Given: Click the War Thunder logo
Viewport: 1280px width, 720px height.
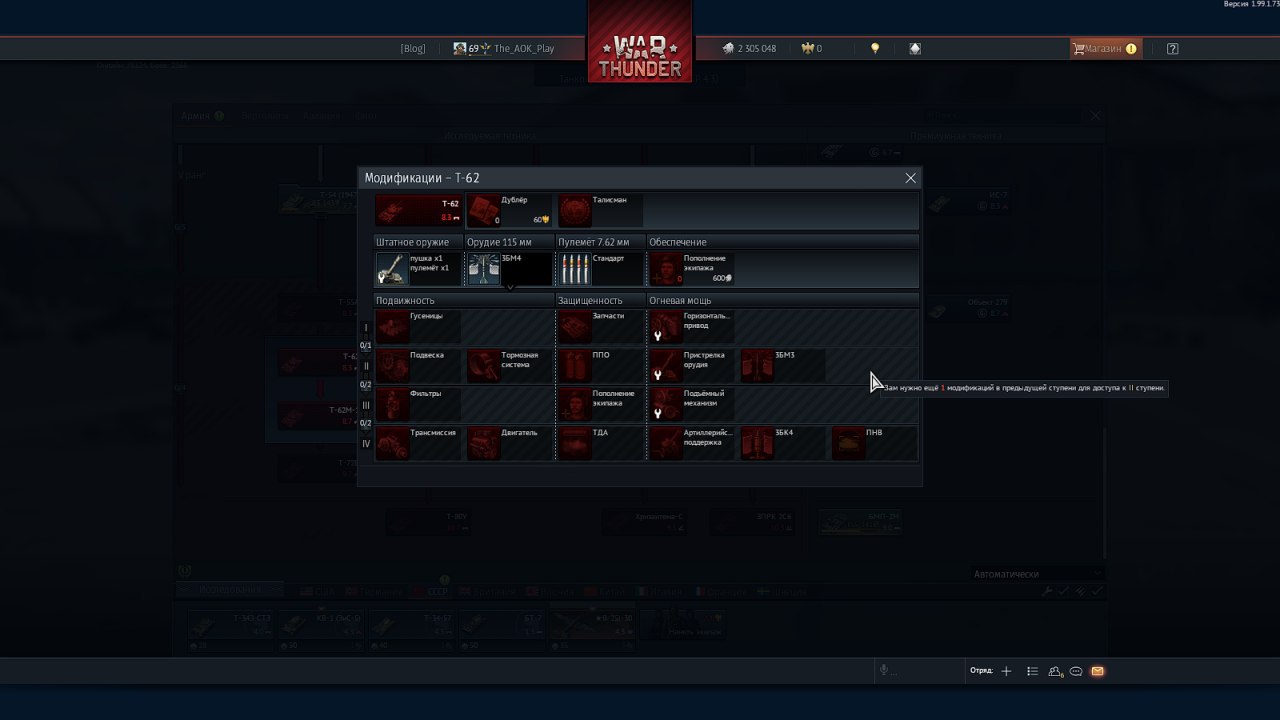Looking at the screenshot, I should pyautogui.click(x=640, y=41).
